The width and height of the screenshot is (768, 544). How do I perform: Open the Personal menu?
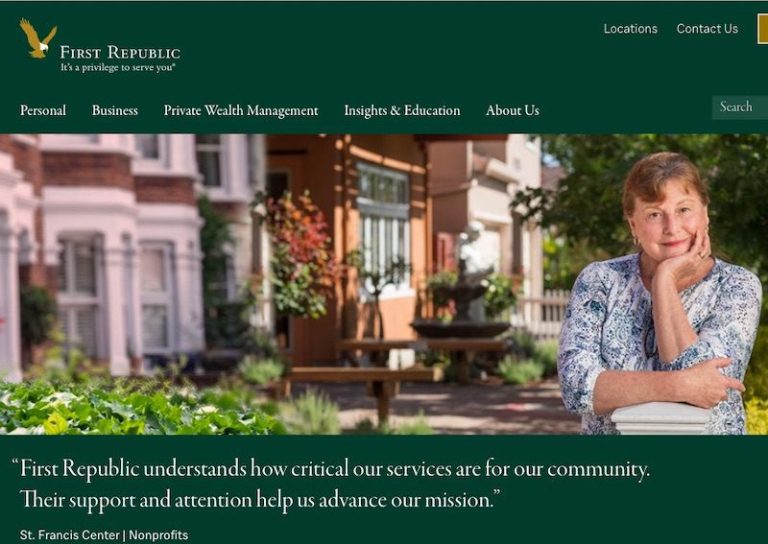tap(43, 111)
